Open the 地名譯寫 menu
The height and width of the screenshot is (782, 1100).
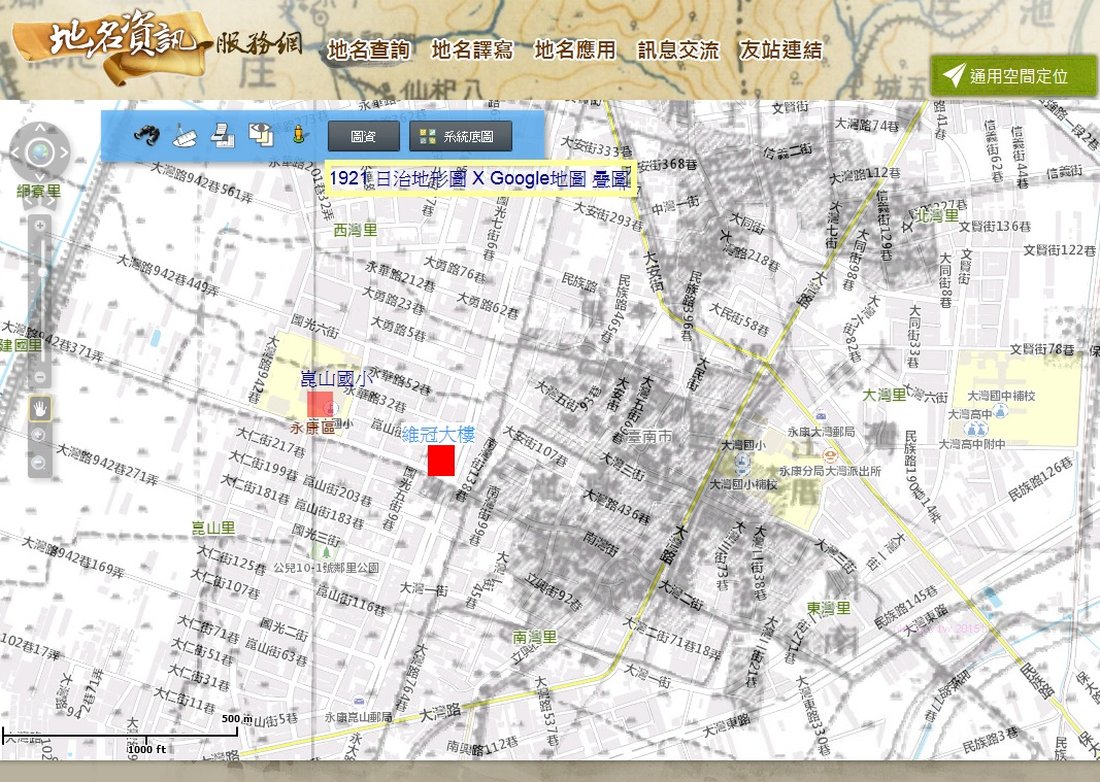(x=472, y=50)
